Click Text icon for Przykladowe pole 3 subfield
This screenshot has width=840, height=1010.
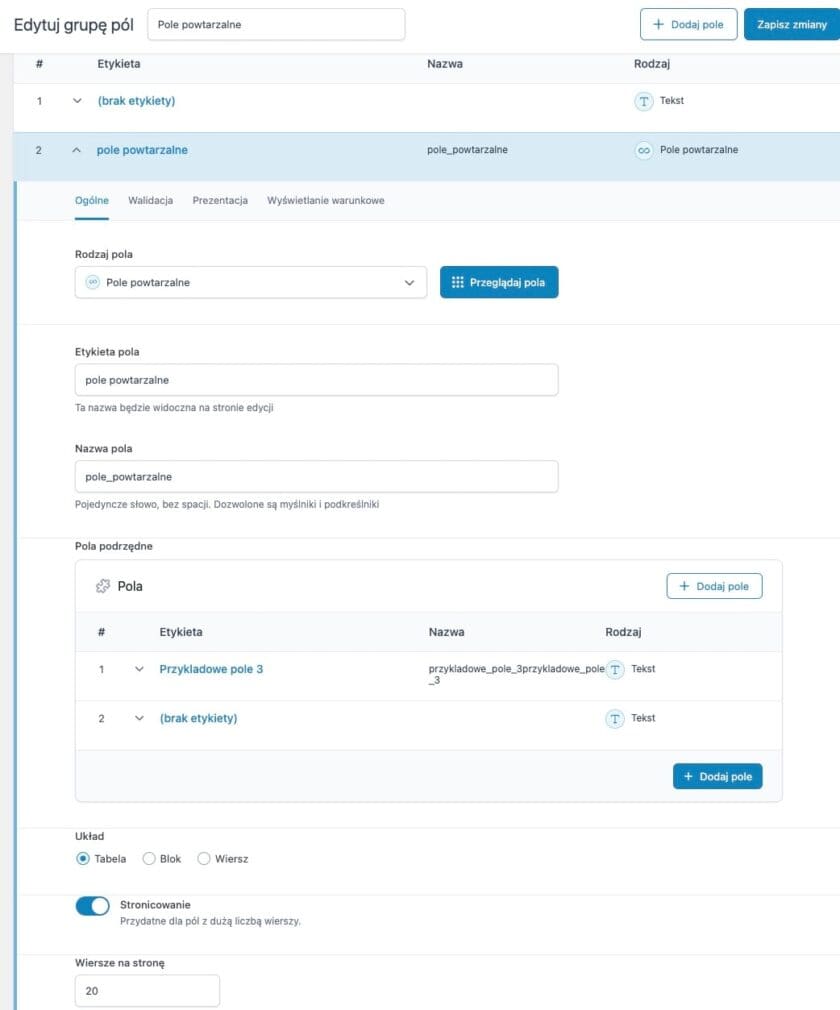pos(616,669)
